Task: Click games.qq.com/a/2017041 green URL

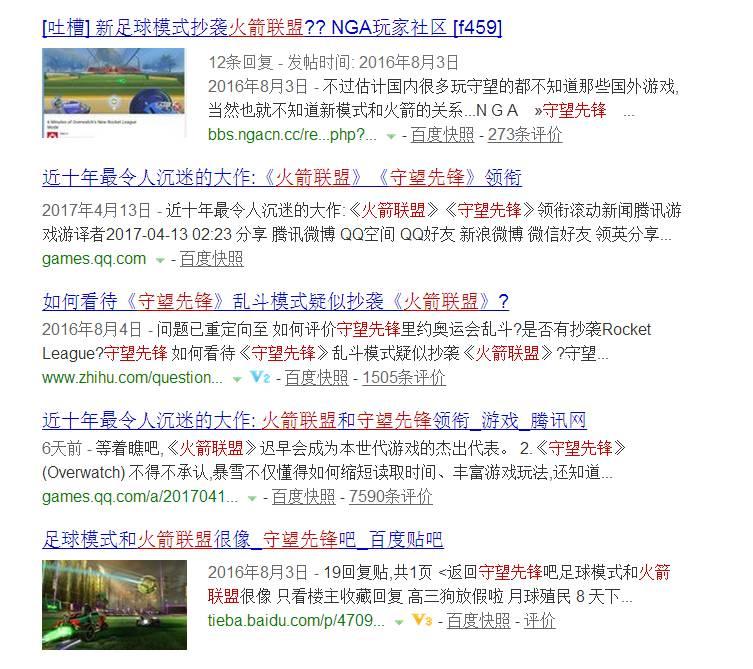Action: pos(140,497)
